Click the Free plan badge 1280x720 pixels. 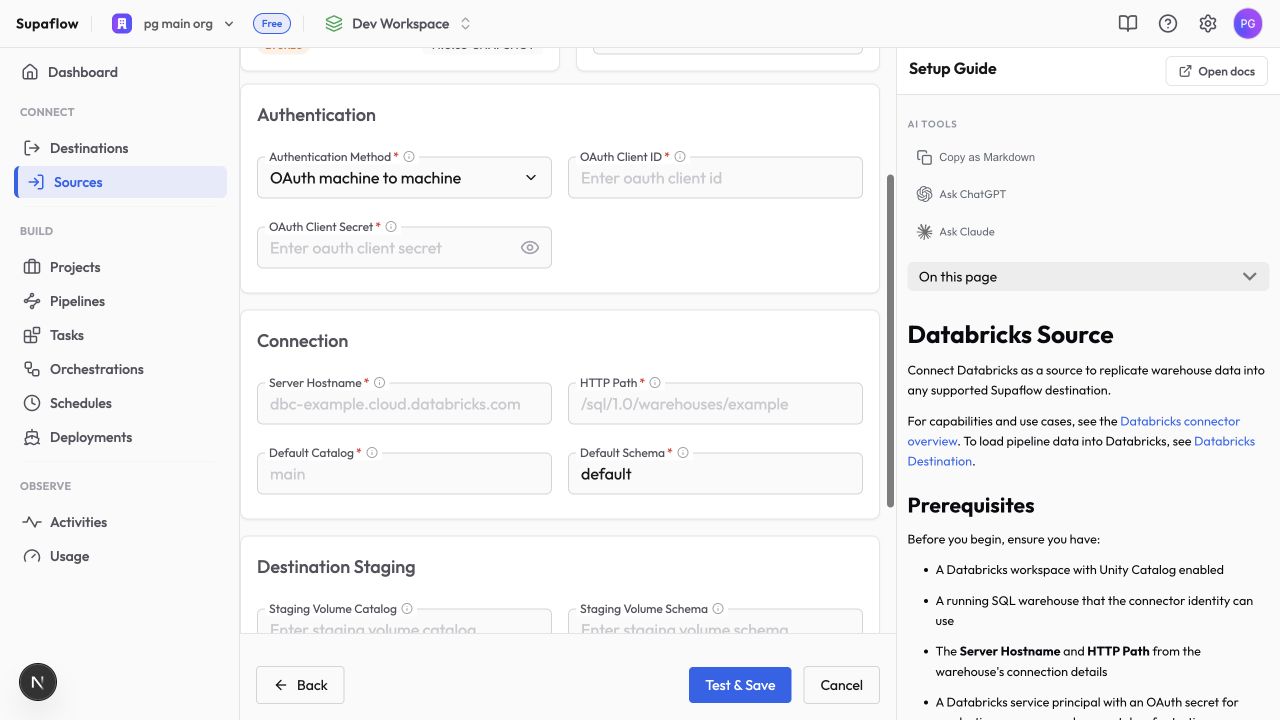coord(270,23)
